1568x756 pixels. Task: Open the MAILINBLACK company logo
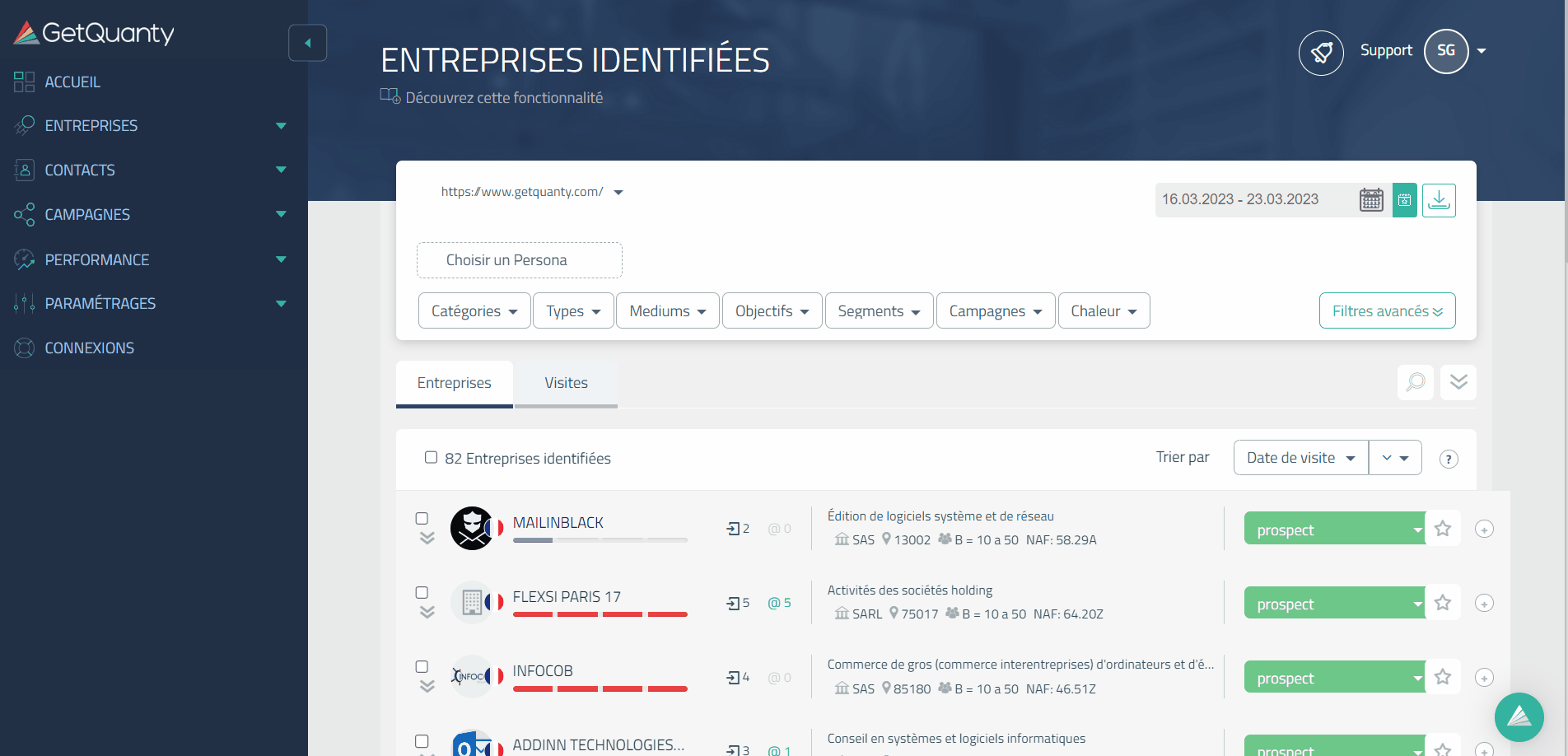point(472,528)
